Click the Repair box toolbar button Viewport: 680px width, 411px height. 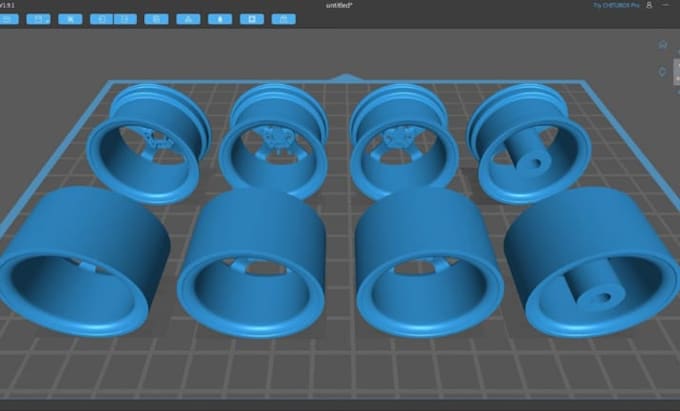(x=284, y=19)
